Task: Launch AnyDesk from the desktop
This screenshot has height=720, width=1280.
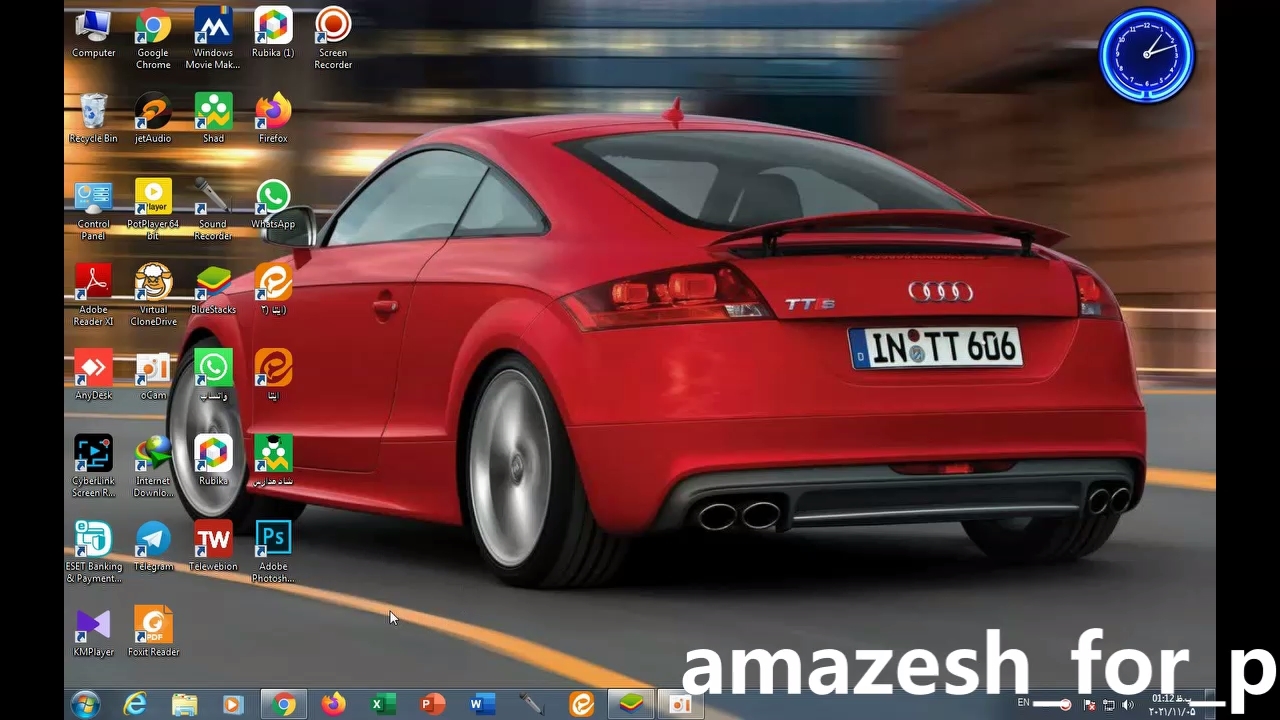Action: pyautogui.click(x=93, y=369)
